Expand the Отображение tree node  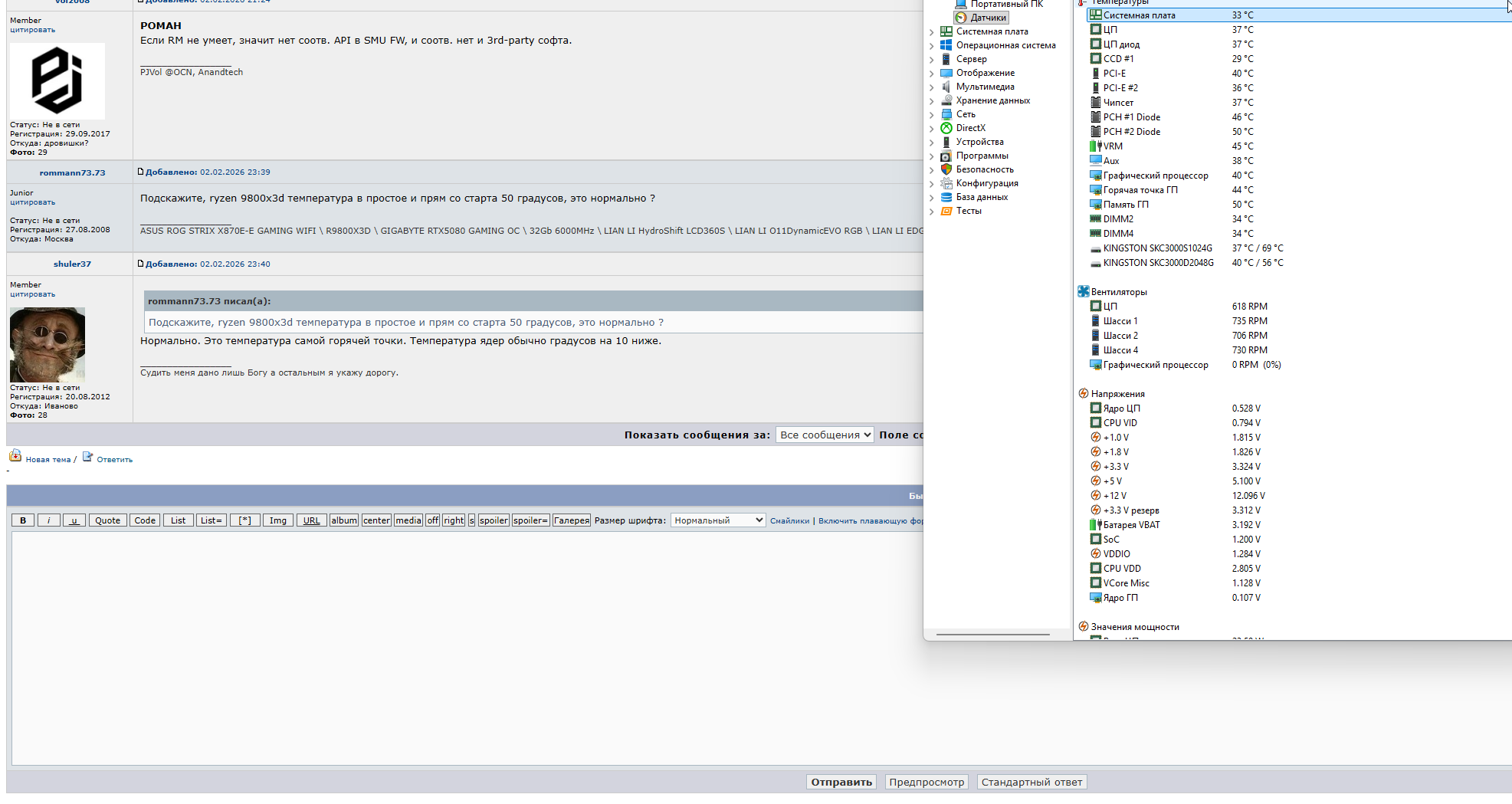[931, 74]
